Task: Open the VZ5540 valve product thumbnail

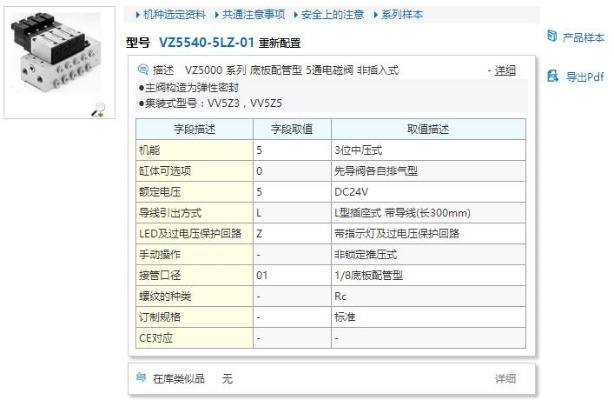Action: pyautogui.click(x=56, y=61)
